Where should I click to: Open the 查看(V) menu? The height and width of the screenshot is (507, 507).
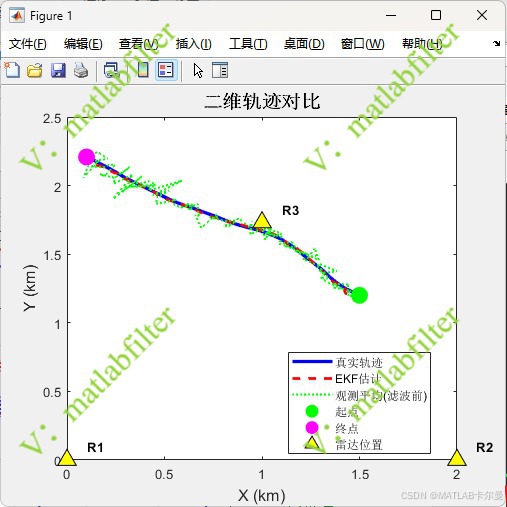coord(139,44)
